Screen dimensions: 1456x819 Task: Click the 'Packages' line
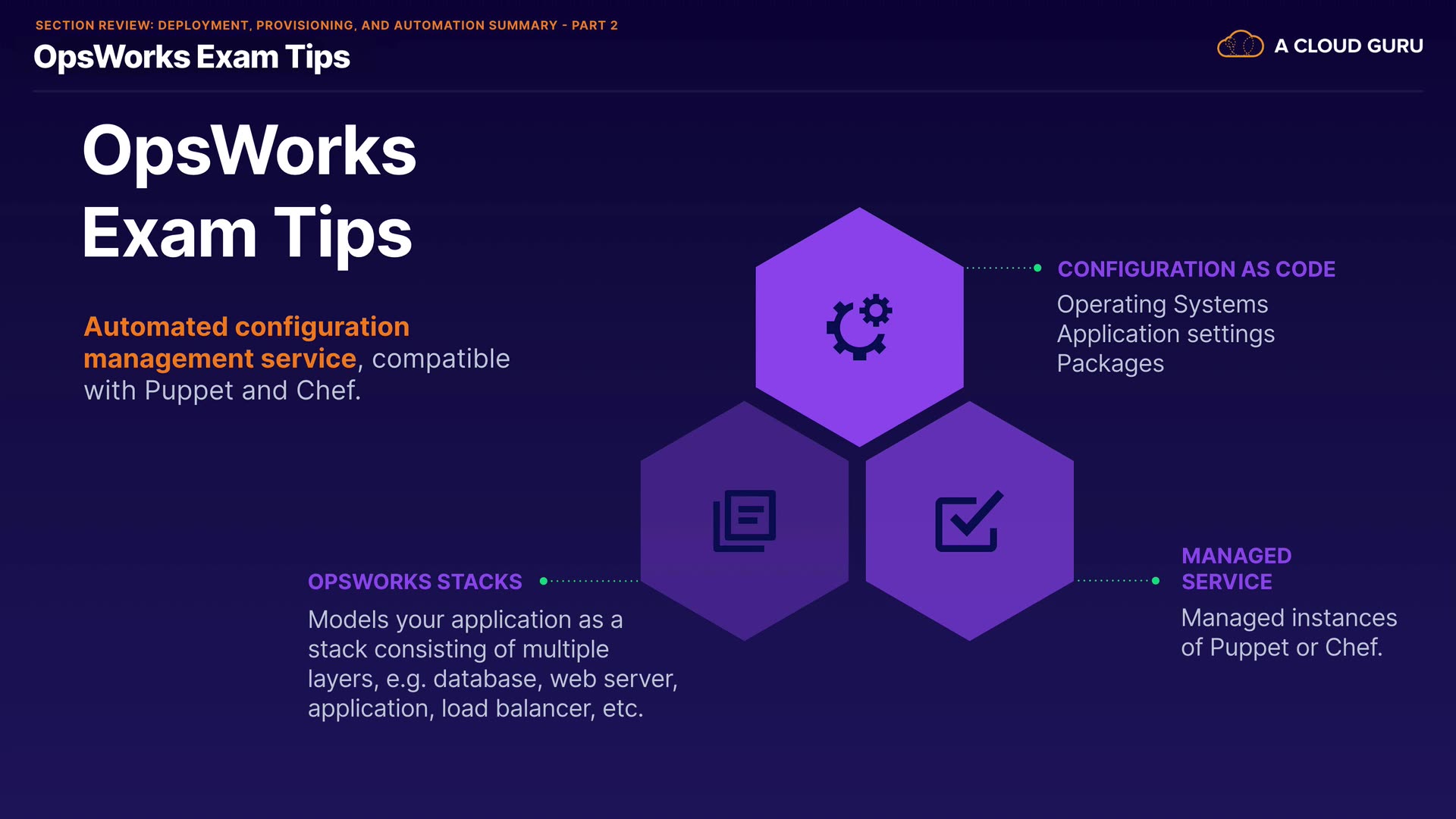pyautogui.click(x=1110, y=363)
